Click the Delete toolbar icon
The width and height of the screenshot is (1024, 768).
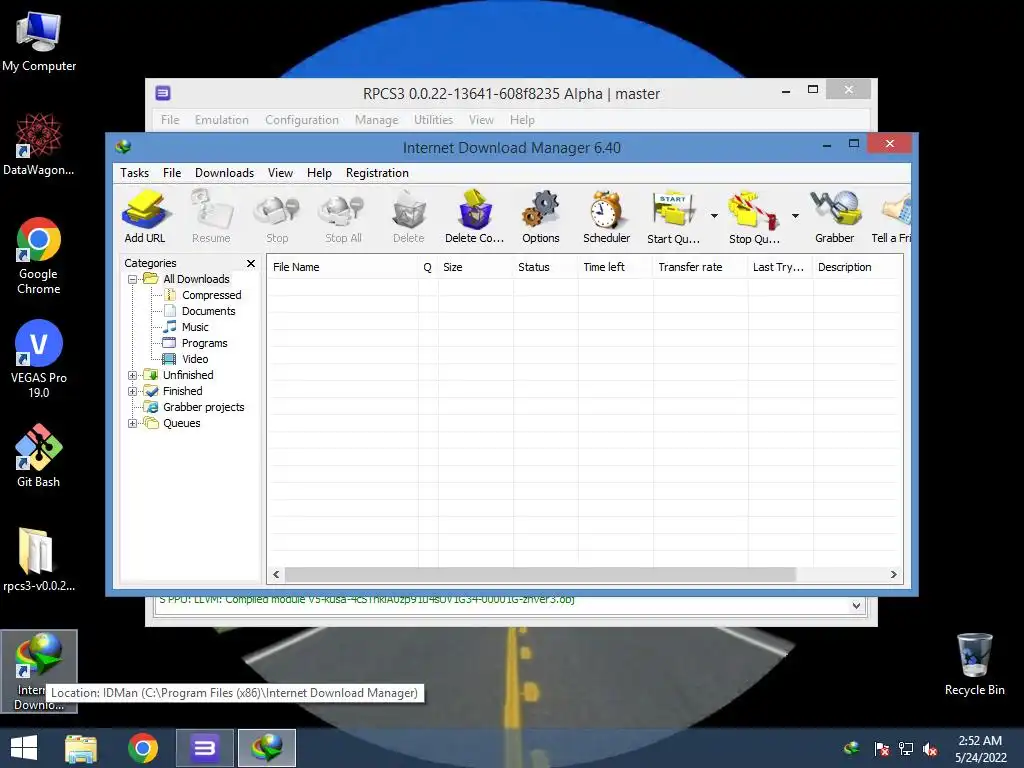409,217
